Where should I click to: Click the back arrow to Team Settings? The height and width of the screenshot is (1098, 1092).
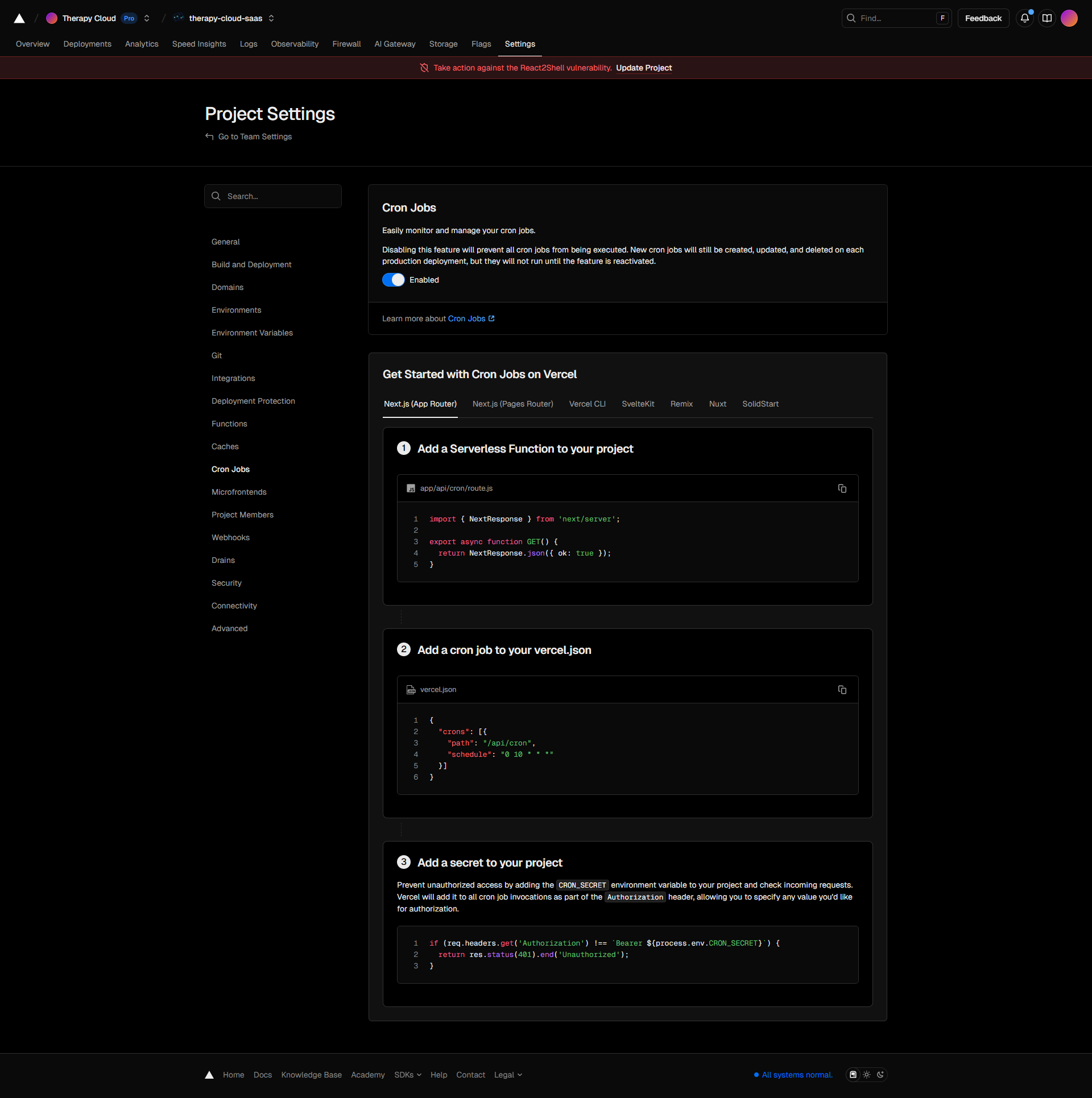point(209,136)
